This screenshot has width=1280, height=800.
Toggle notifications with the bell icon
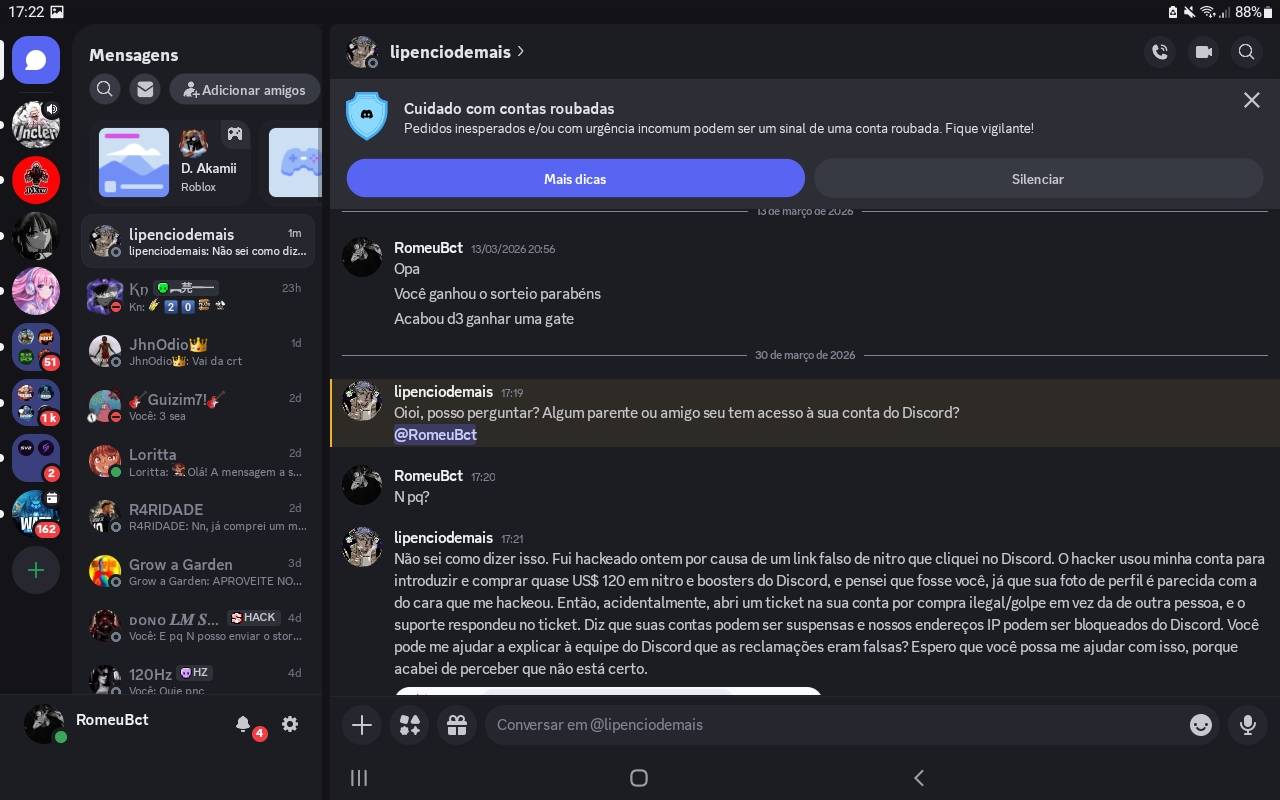243,724
